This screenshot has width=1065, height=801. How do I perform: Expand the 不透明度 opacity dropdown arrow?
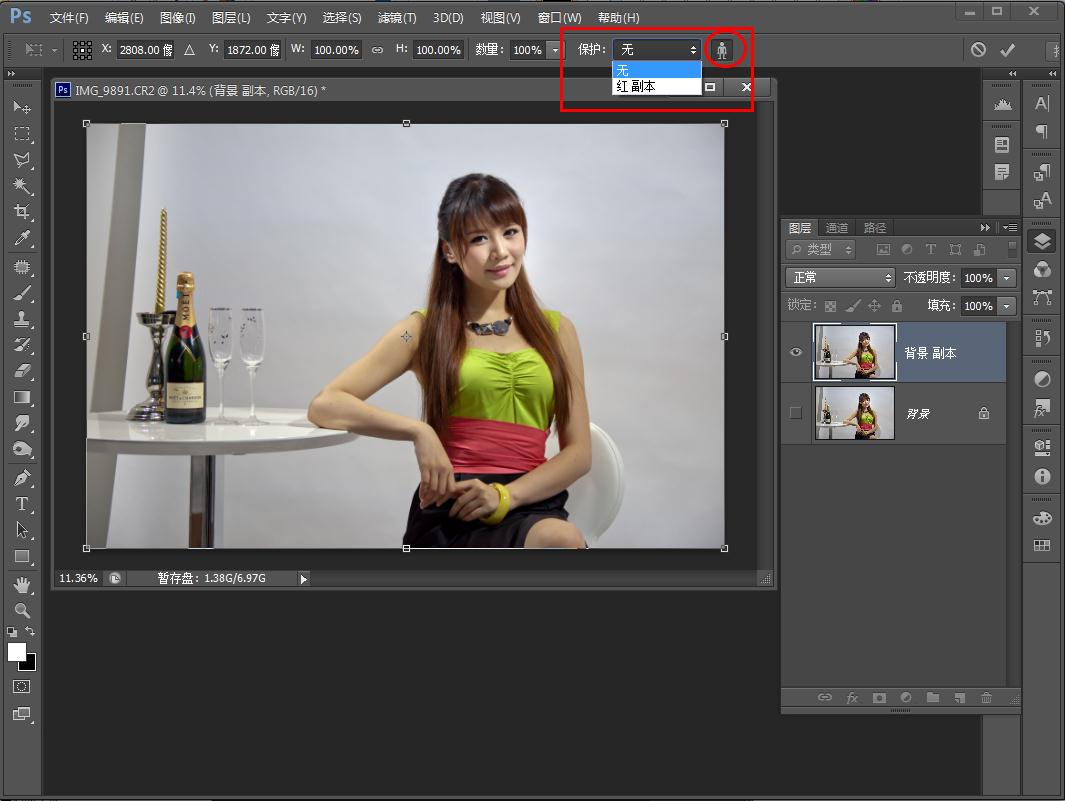(1007, 278)
